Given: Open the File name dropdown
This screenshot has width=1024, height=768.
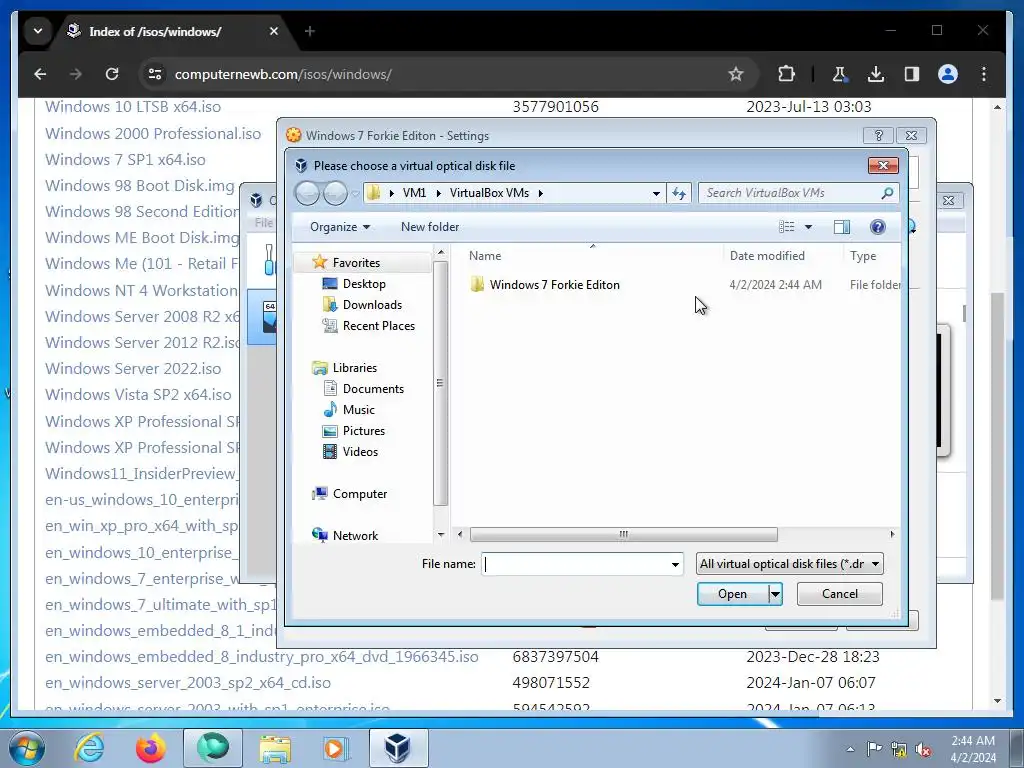Looking at the screenshot, I should click(675, 564).
